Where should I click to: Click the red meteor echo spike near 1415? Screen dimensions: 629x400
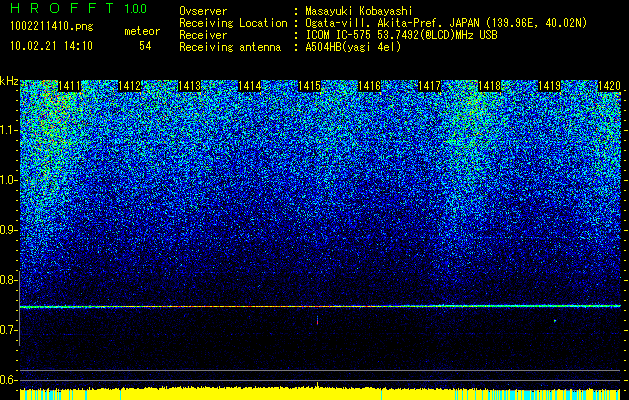317,320
